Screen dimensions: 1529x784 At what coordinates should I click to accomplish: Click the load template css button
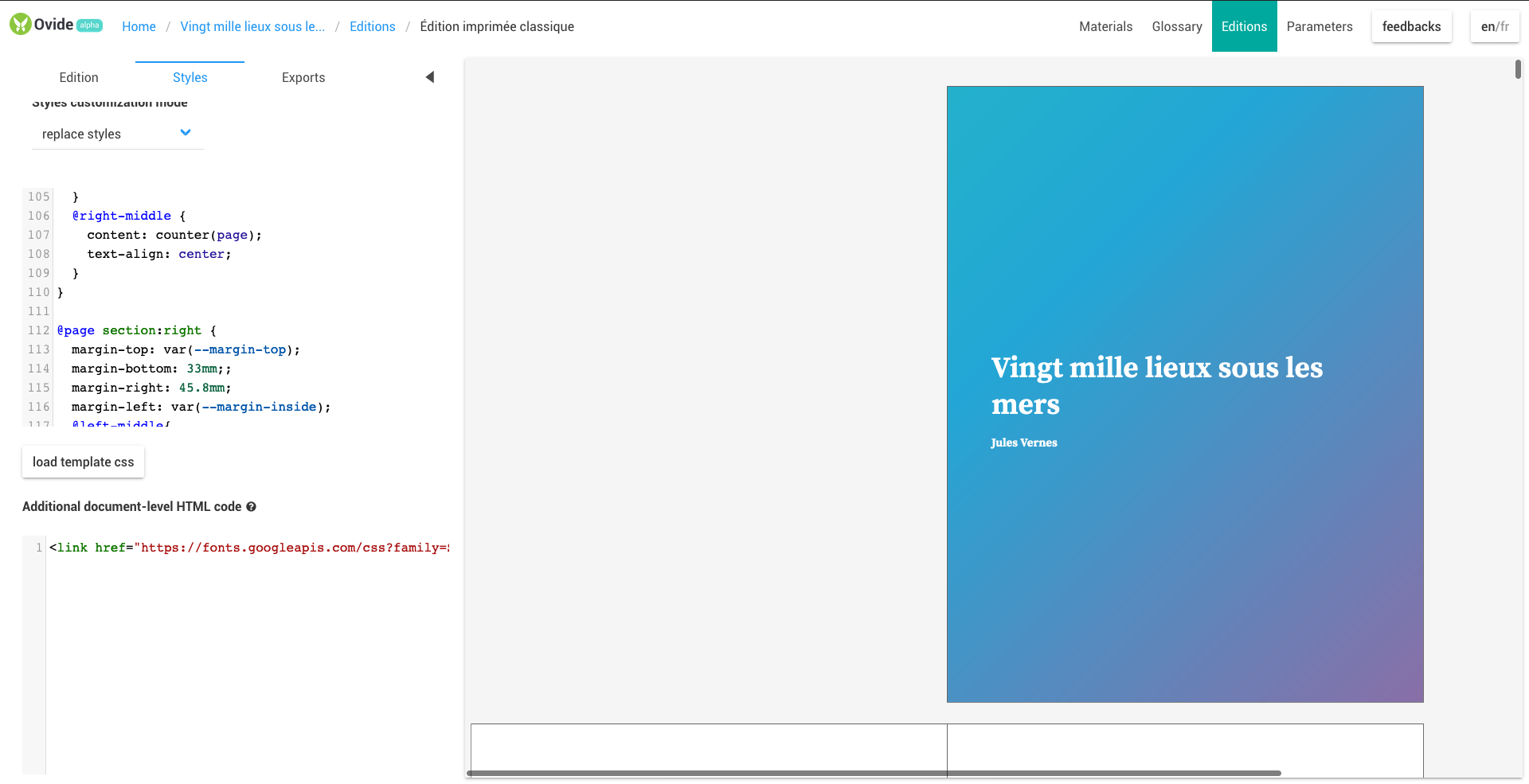pos(83,462)
